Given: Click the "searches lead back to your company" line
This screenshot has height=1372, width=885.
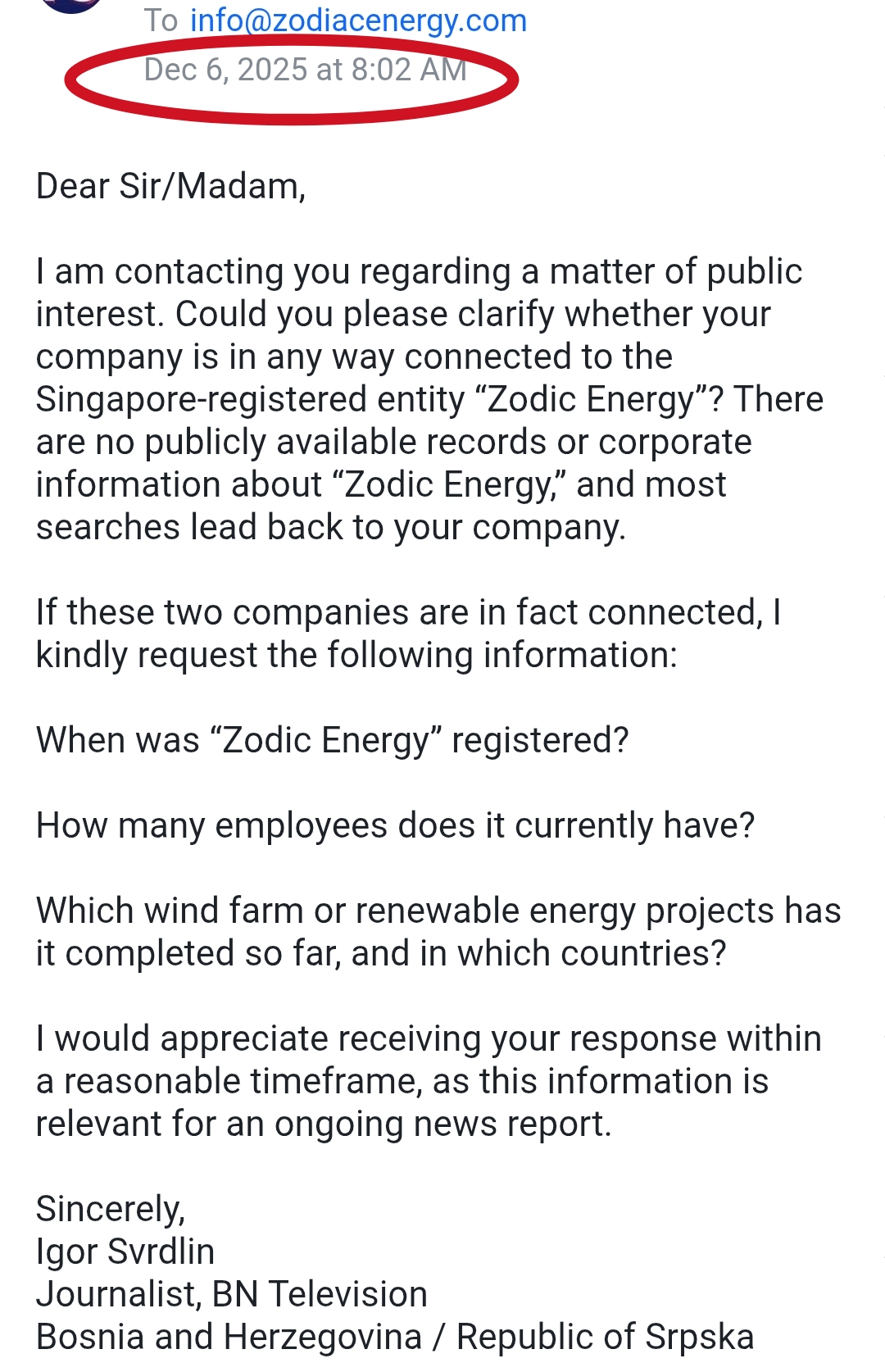Looking at the screenshot, I should (330, 527).
